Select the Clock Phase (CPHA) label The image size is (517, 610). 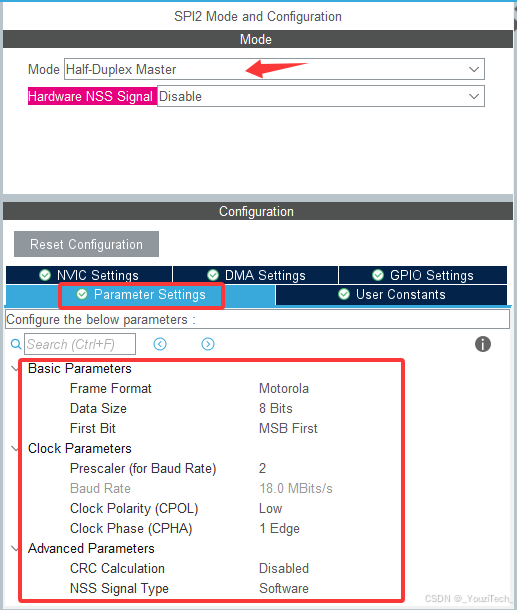tap(131, 528)
